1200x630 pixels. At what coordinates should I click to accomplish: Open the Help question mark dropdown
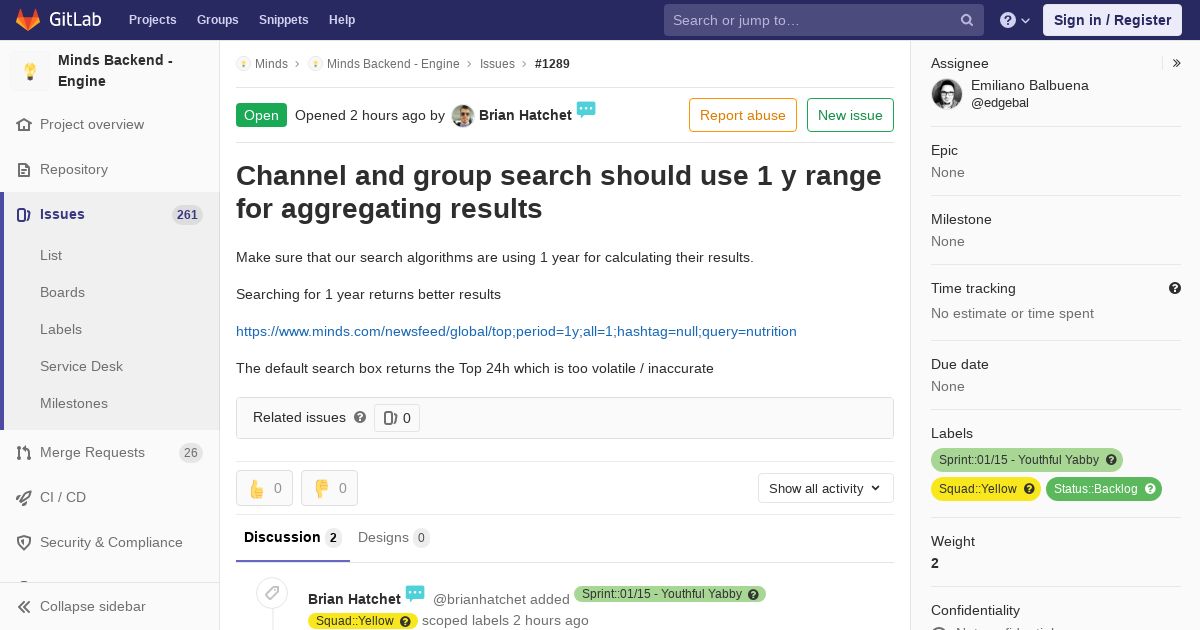tap(1015, 20)
